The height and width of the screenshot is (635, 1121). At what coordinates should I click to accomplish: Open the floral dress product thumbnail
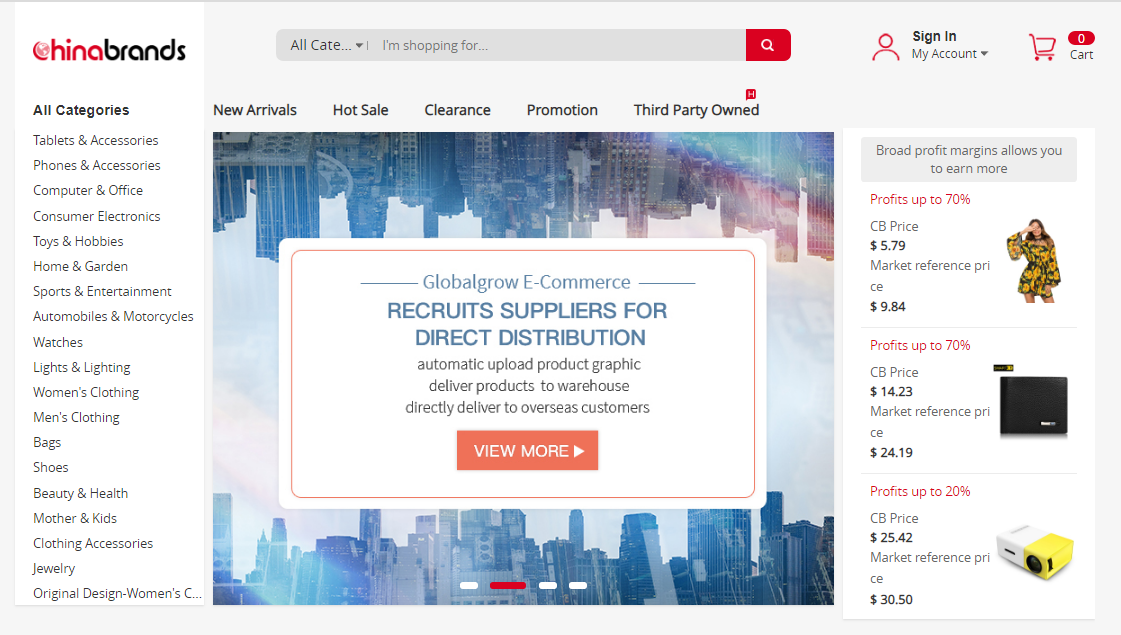click(1034, 260)
